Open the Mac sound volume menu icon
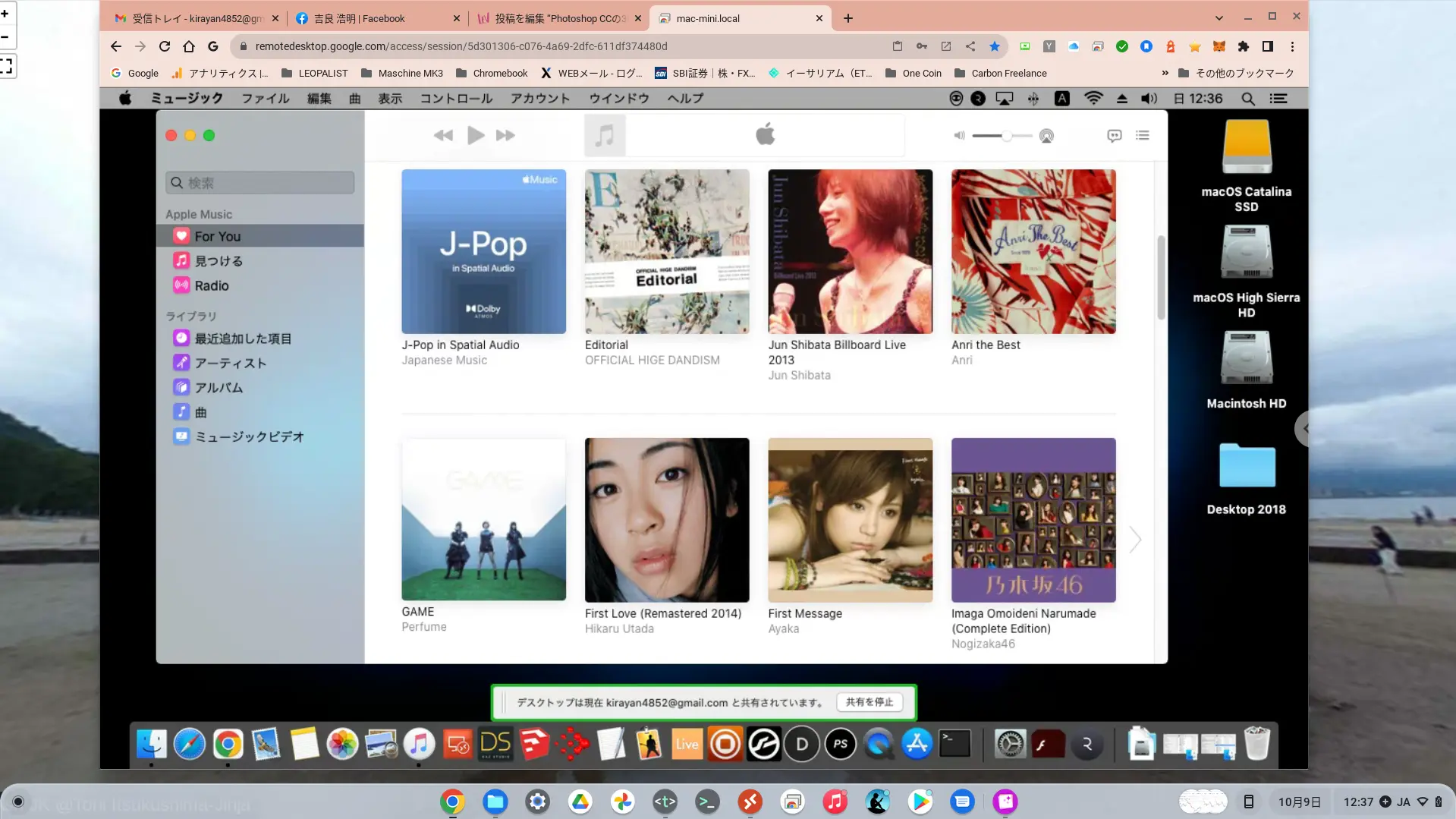This screenshot has width=1456, height=819. tap(1149, 99)
